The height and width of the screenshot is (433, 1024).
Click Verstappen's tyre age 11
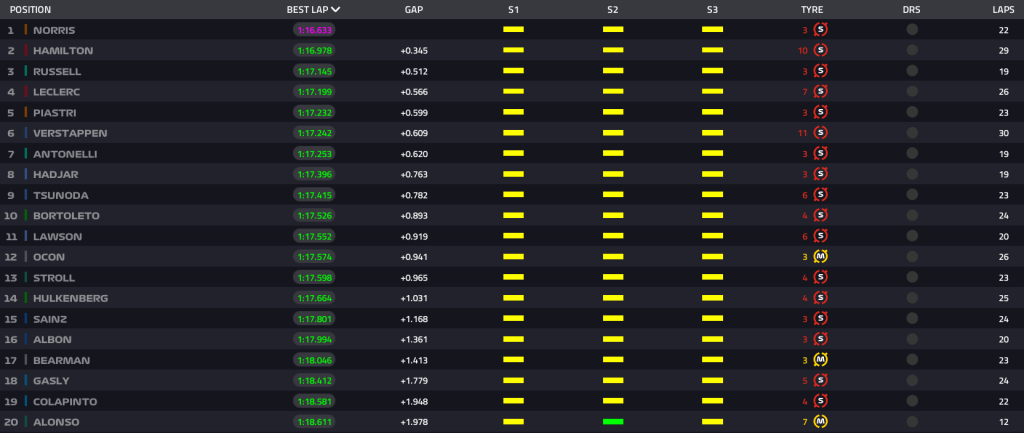pyautogui.click(x=803, y=133)
